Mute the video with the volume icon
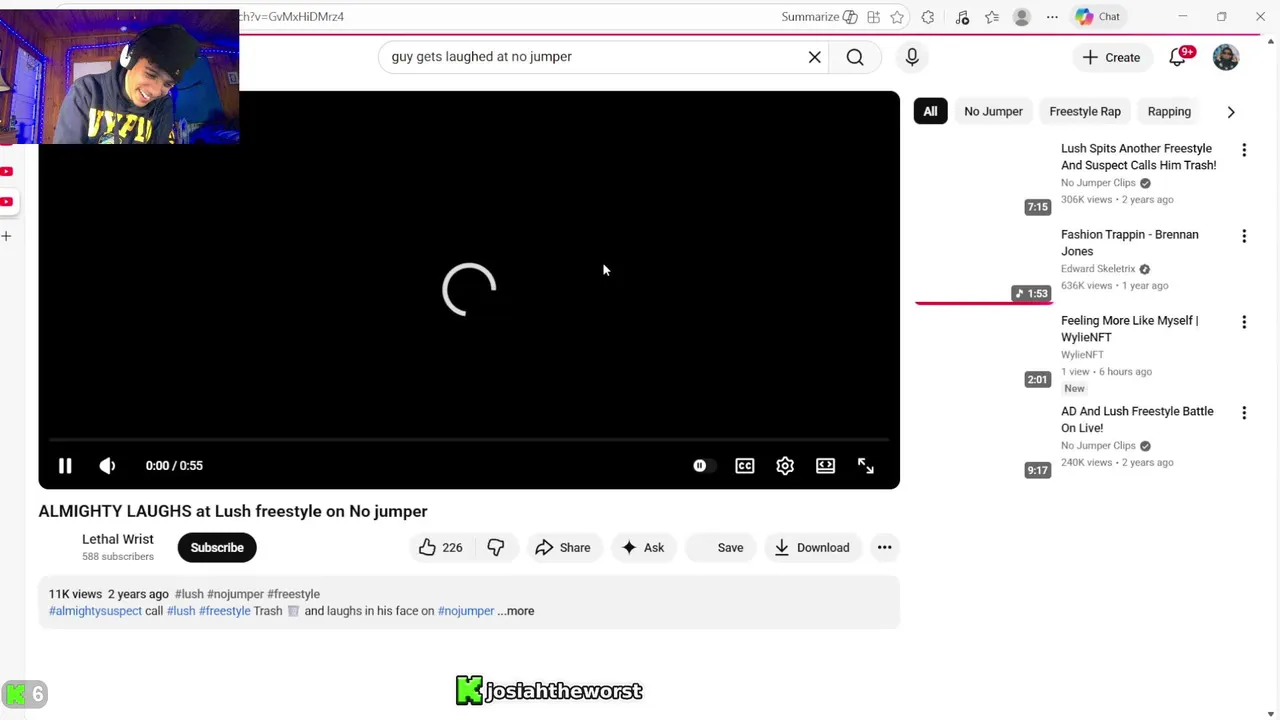 point(107,466)
